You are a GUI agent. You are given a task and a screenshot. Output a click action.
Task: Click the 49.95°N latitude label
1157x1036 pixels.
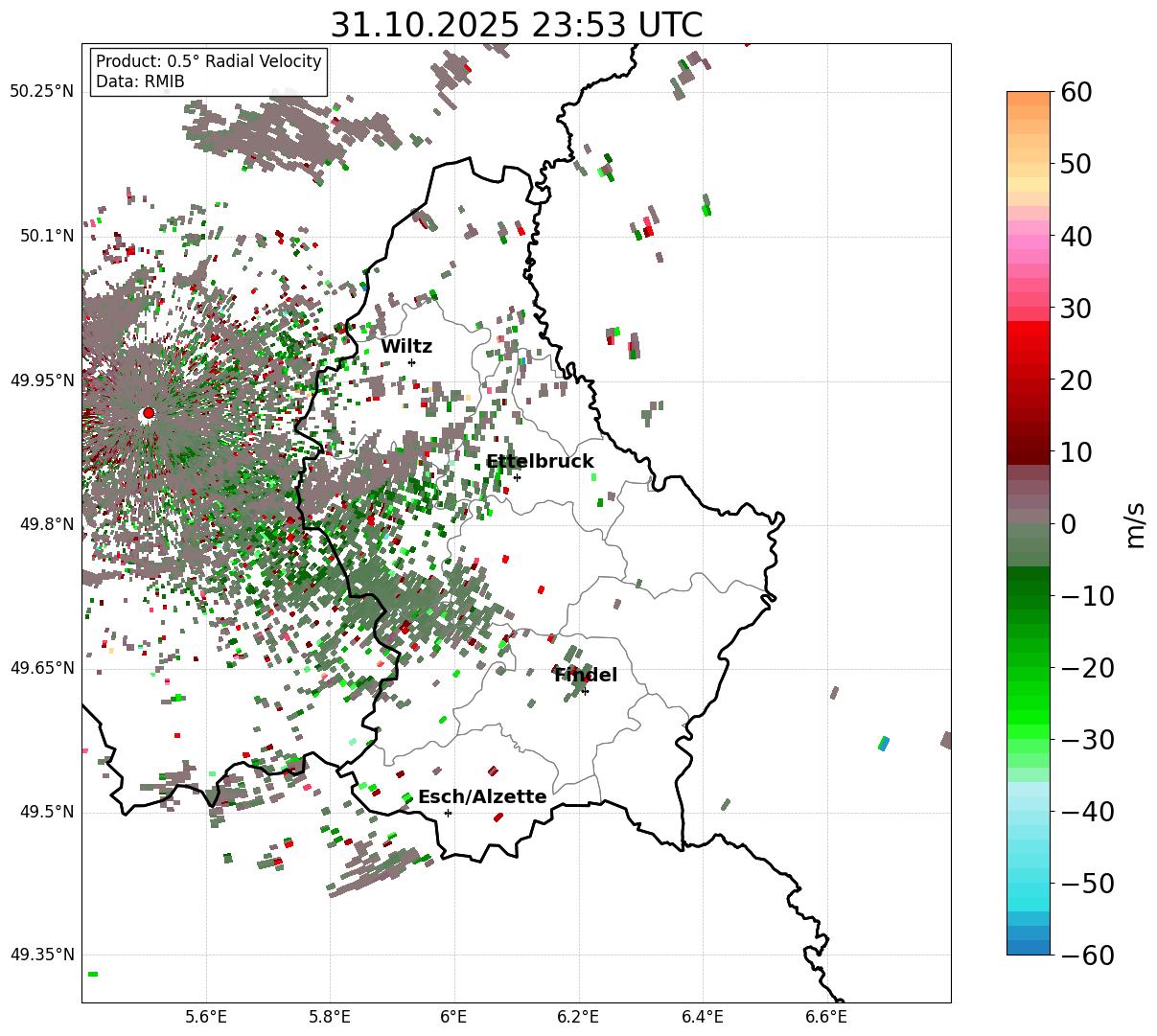pyautogui.click(x=41, y=380)
